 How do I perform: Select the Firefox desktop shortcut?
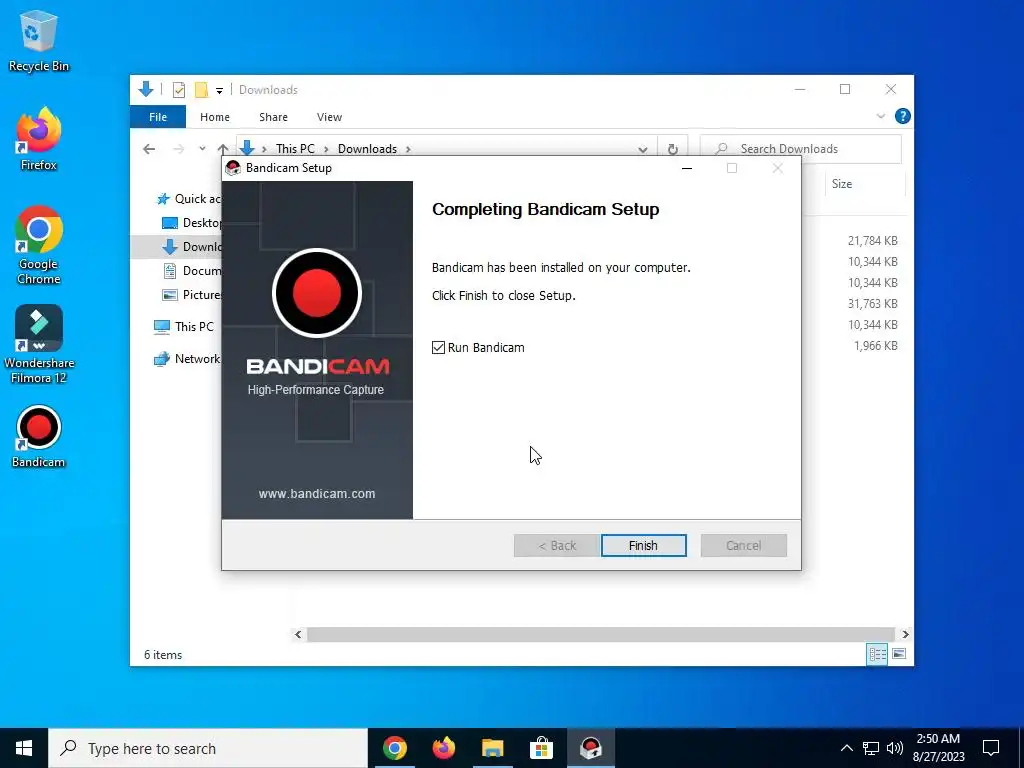[39, 139]
